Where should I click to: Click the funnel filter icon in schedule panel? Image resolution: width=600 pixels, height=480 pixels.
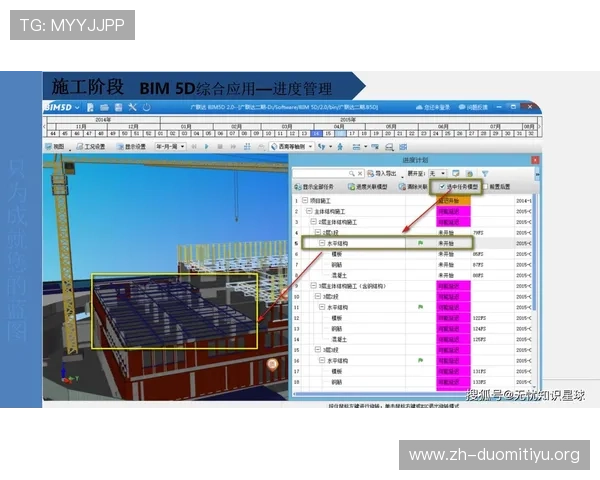pyautogui.click(x=485, y=174)
